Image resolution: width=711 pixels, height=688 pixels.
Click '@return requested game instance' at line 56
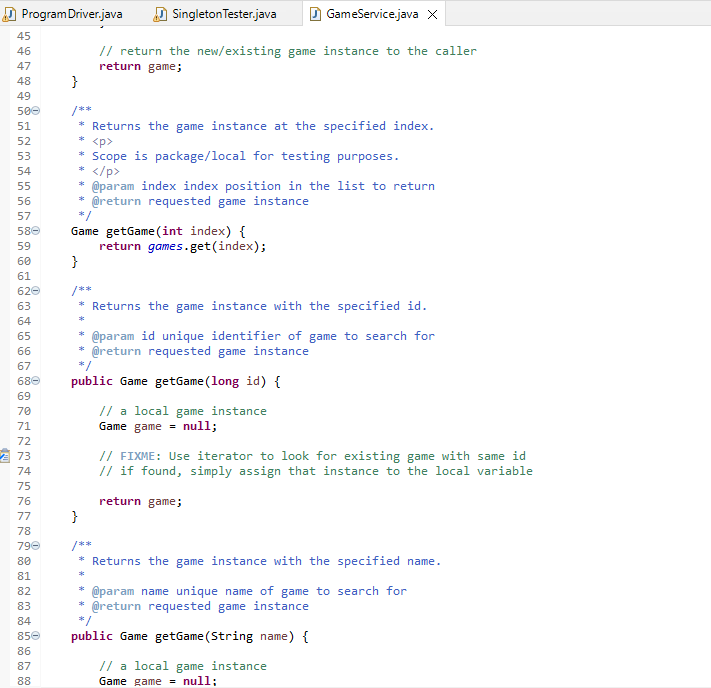[x=200, y=201]
